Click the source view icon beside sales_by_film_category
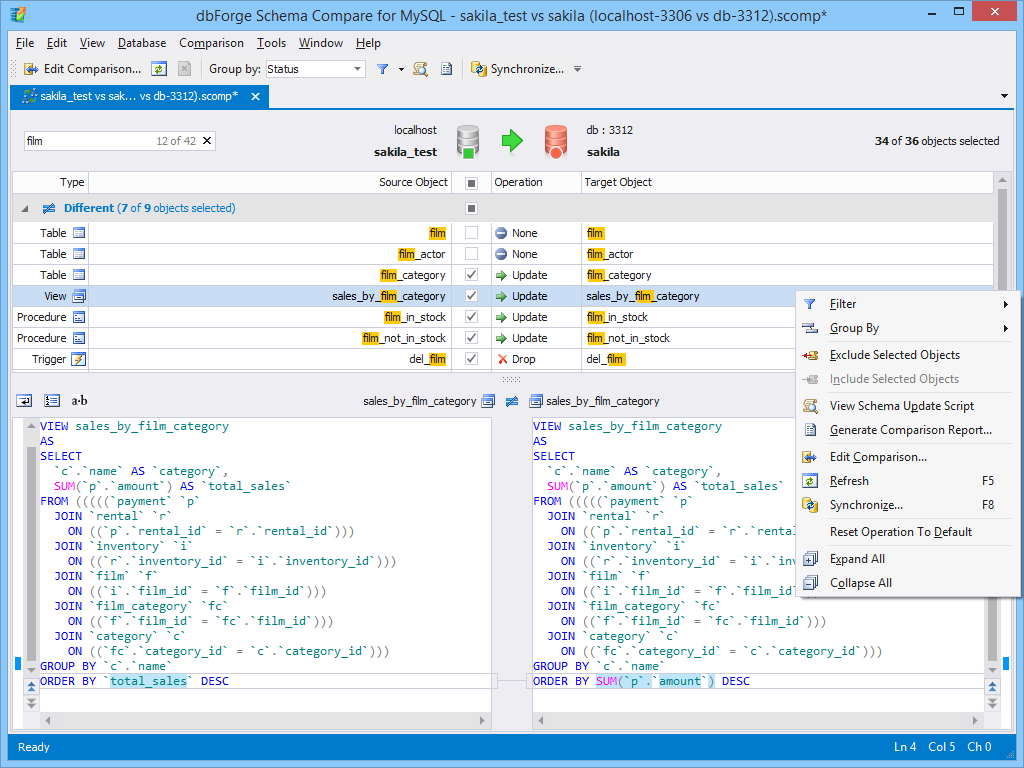Screen dimensions: 1024x768 tap(488, 401)
